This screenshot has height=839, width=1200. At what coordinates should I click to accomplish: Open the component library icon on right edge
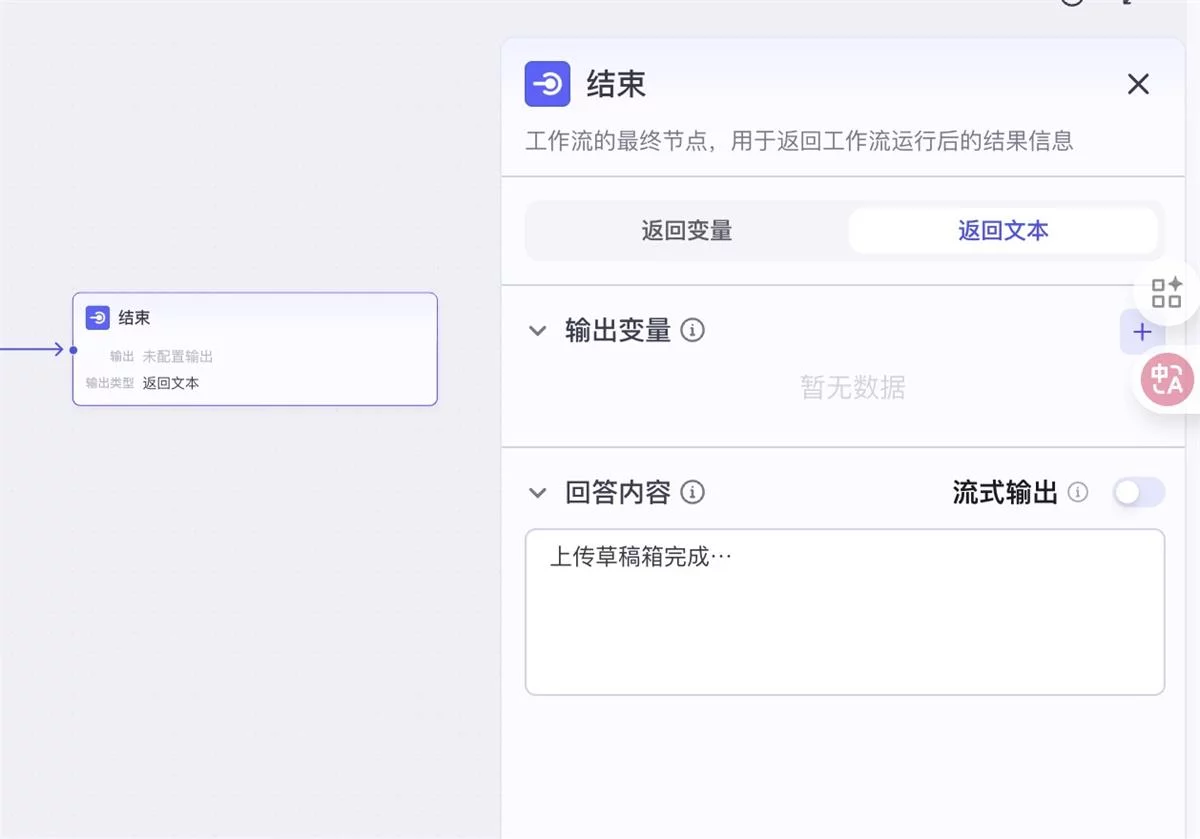(x=1166, y=293)
